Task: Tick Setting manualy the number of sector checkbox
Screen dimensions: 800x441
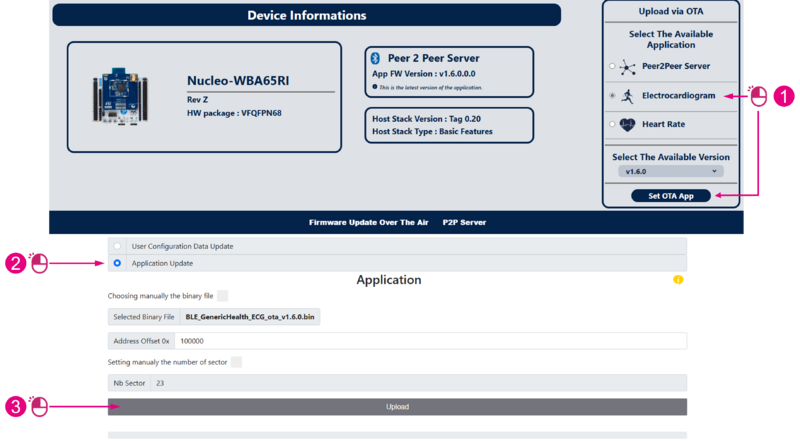Action: click(236, 362)
